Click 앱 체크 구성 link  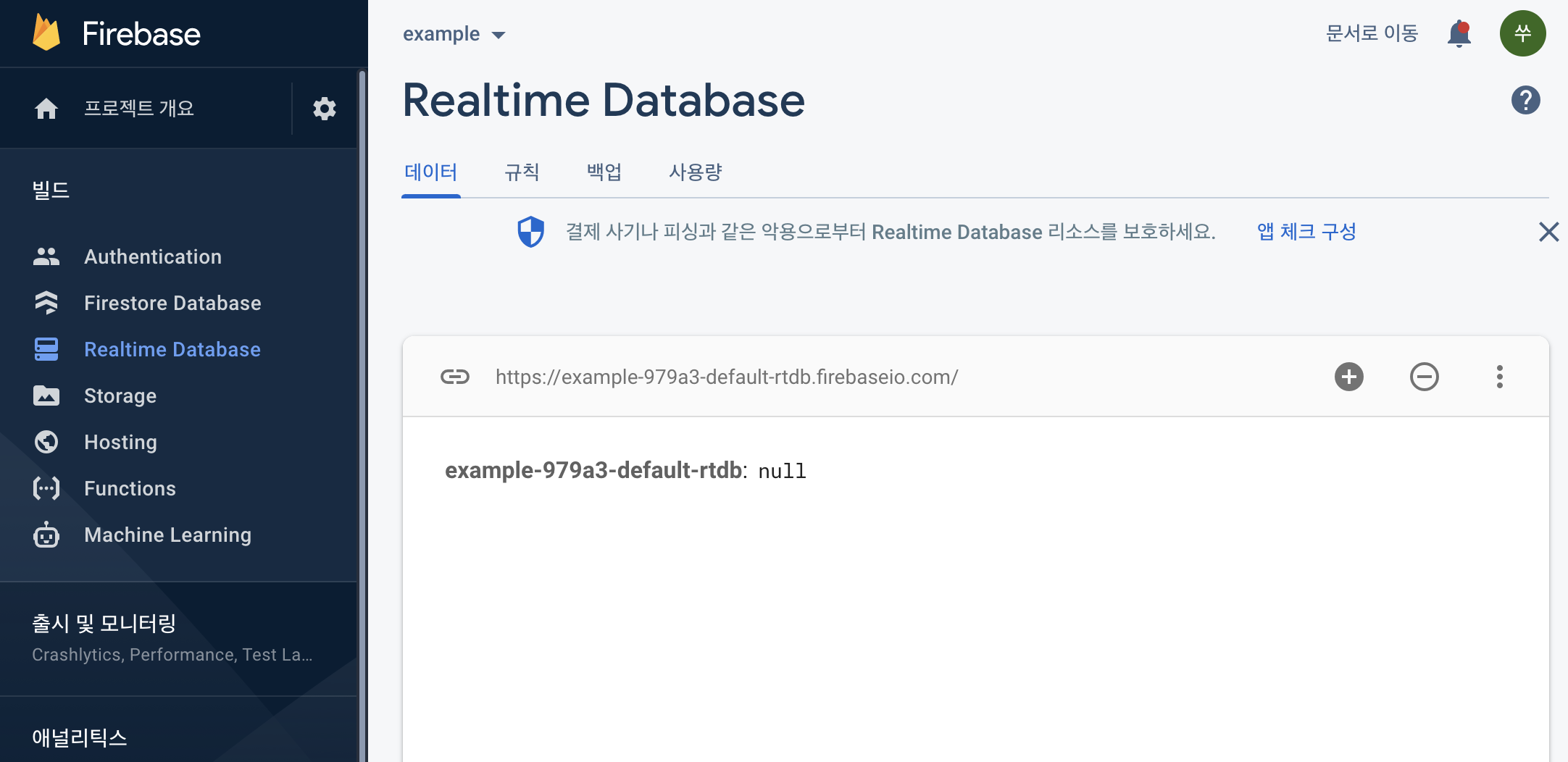tap(1306, 232)
